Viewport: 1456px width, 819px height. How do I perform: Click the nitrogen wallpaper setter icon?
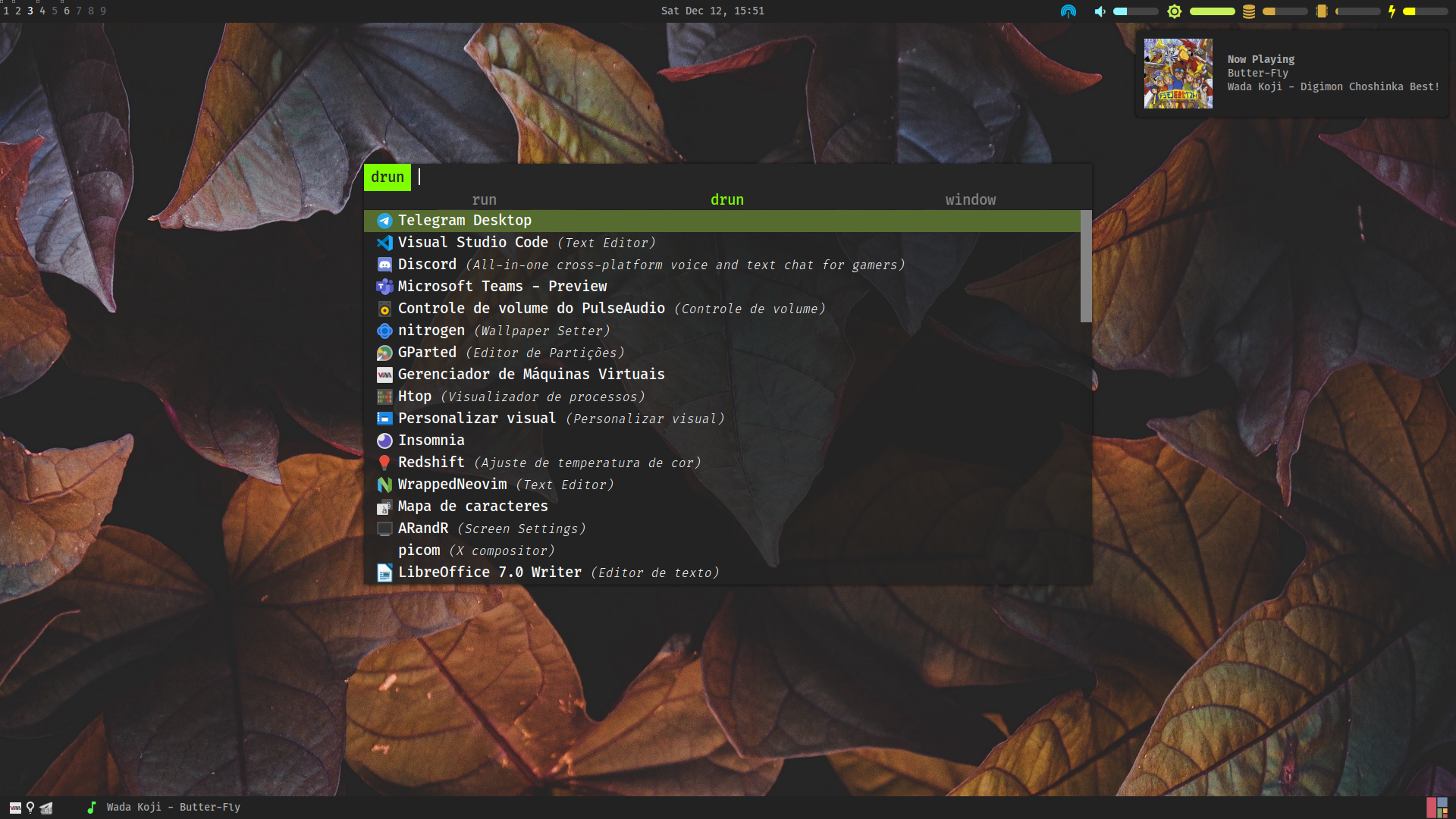pyautogui.click(x=384, y=331)
